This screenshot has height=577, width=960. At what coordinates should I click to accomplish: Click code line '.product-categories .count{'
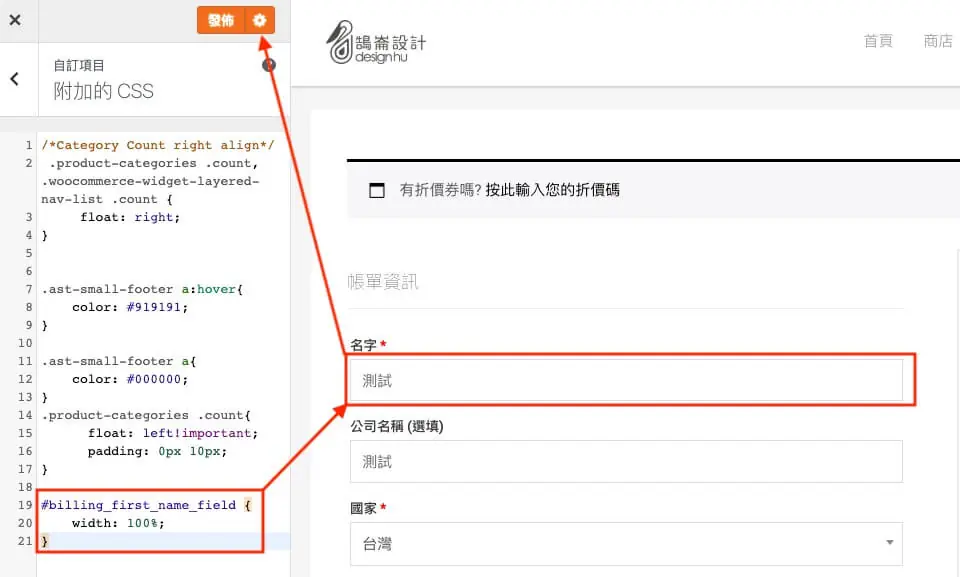[x=146, y=415]
